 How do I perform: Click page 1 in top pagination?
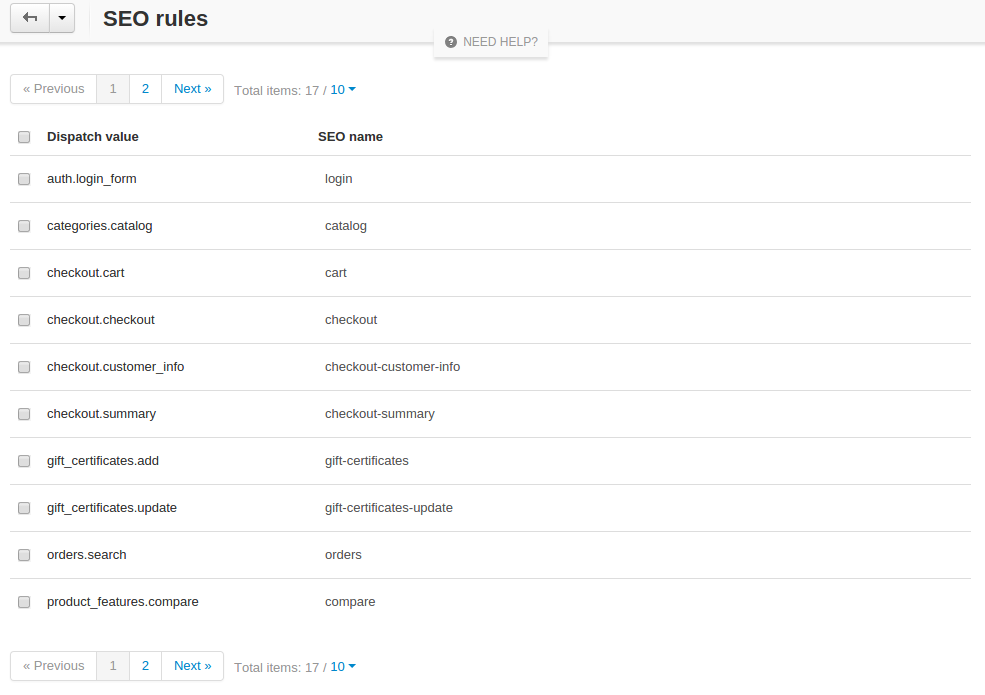113,89
